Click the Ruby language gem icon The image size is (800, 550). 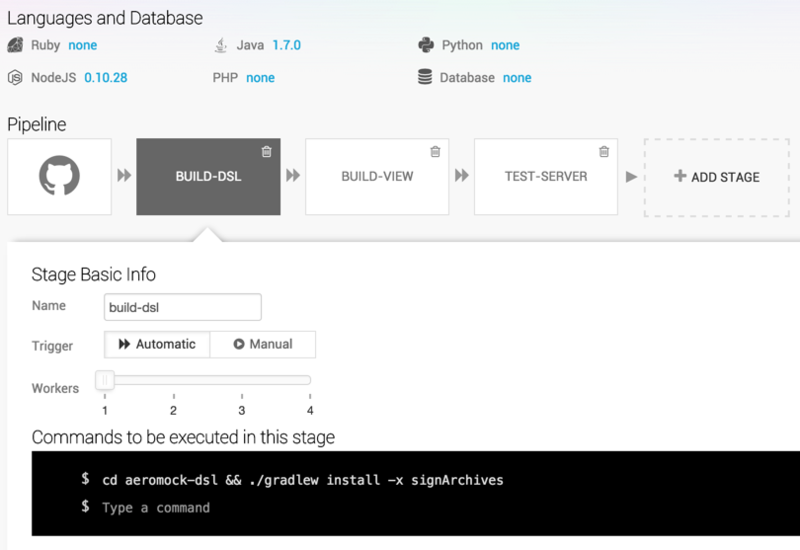tap(15, 45)
